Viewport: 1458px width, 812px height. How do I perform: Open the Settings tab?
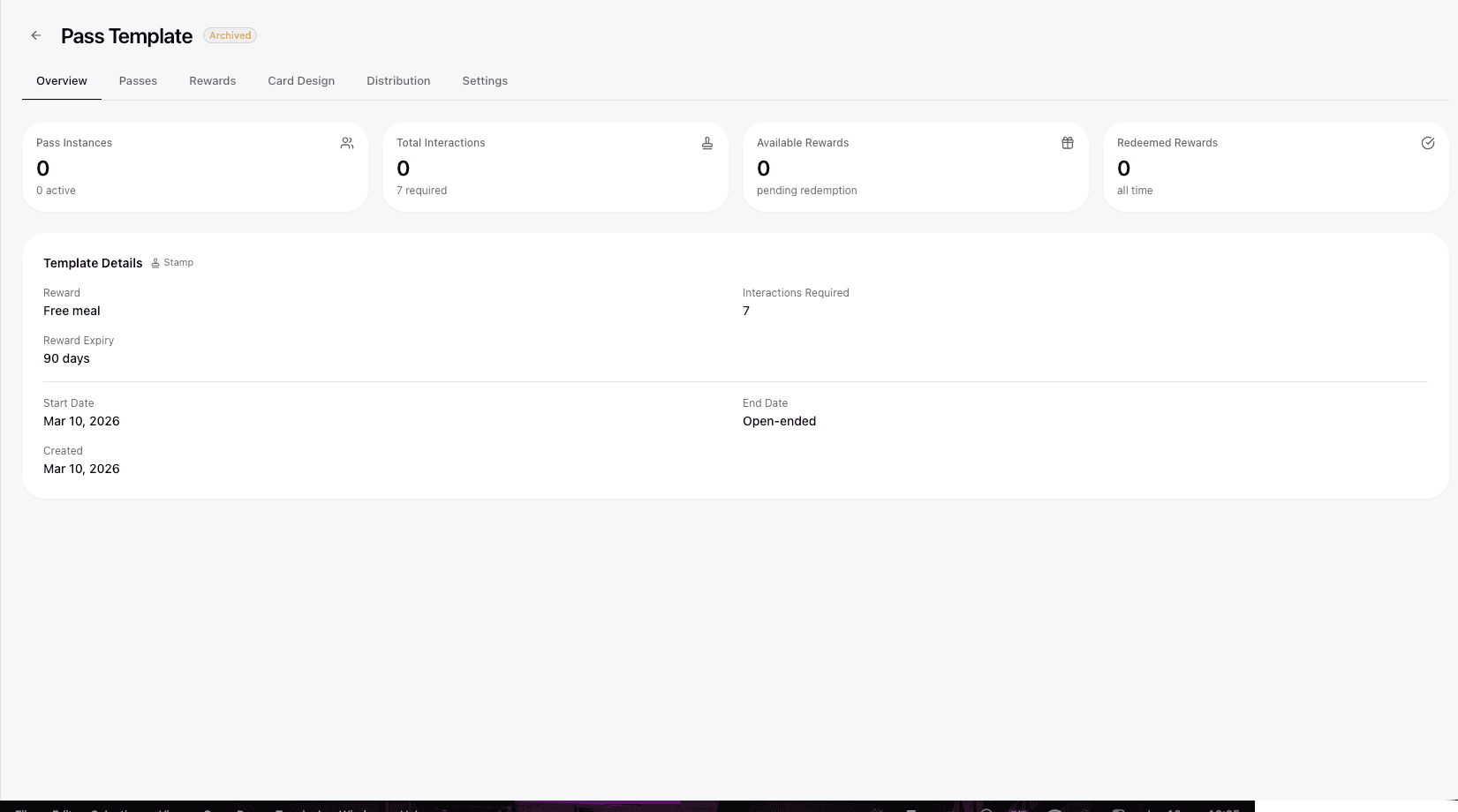coord(484,80)
